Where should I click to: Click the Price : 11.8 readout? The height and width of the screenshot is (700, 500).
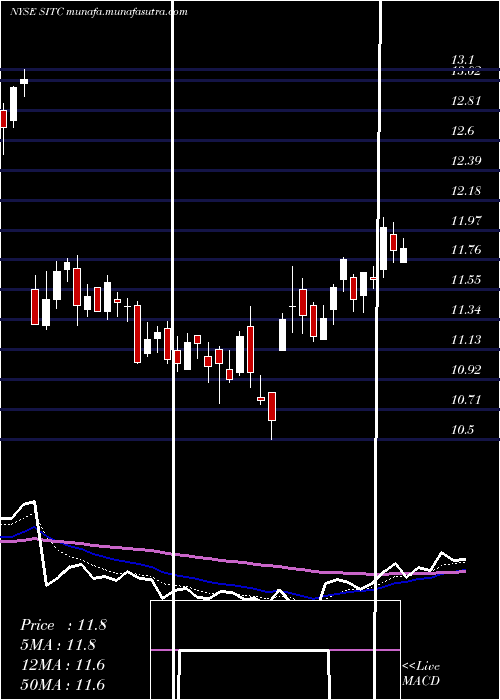[63, 625]
